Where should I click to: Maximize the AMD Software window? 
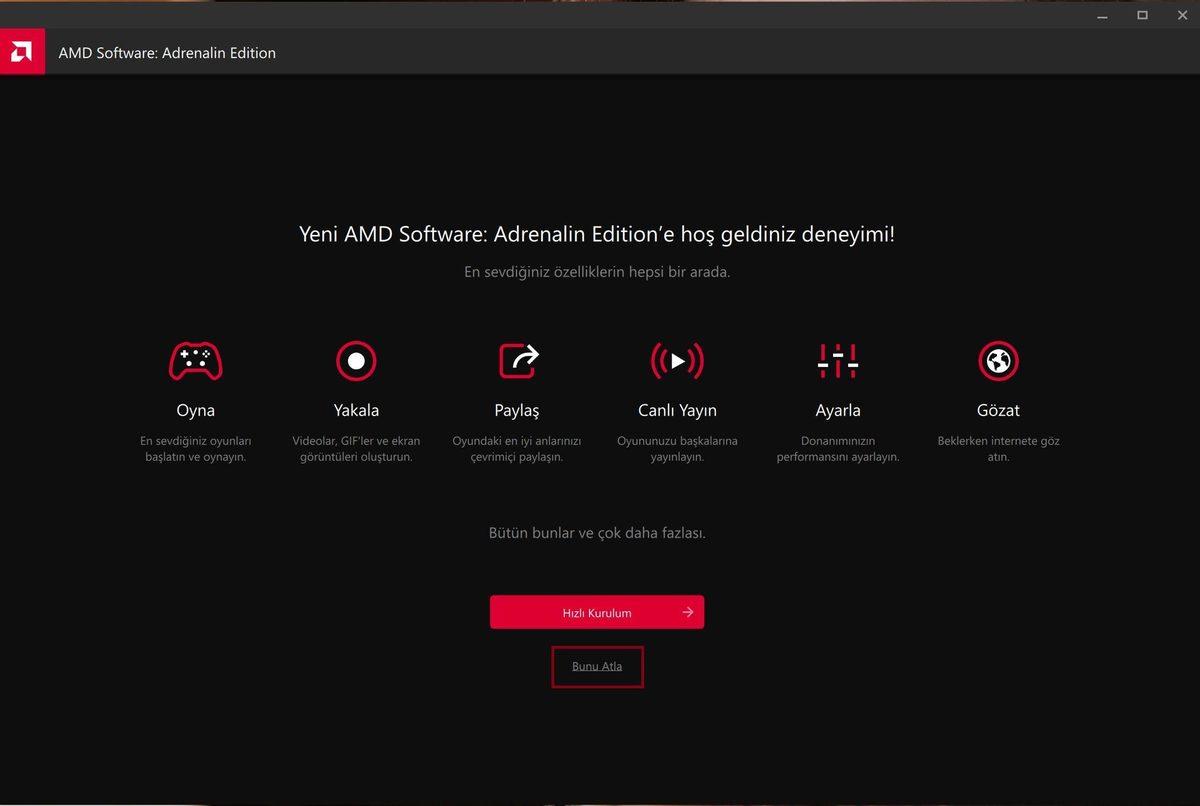coord(1142,15)
